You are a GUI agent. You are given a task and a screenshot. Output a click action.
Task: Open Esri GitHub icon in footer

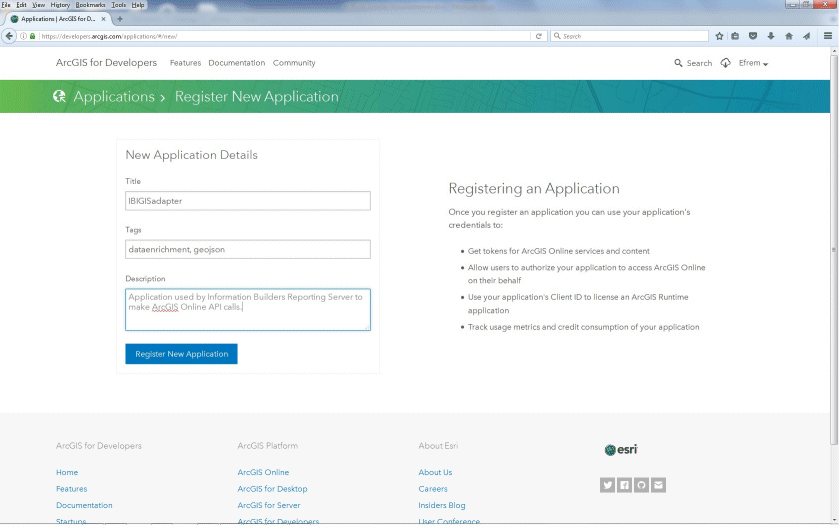(x=641, y=485)
